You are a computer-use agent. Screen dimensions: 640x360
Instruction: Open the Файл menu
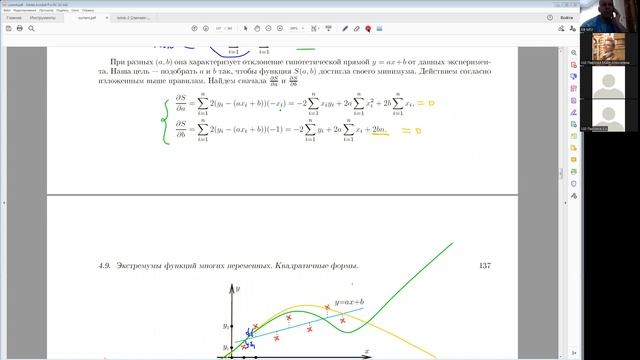coord(7,10)
